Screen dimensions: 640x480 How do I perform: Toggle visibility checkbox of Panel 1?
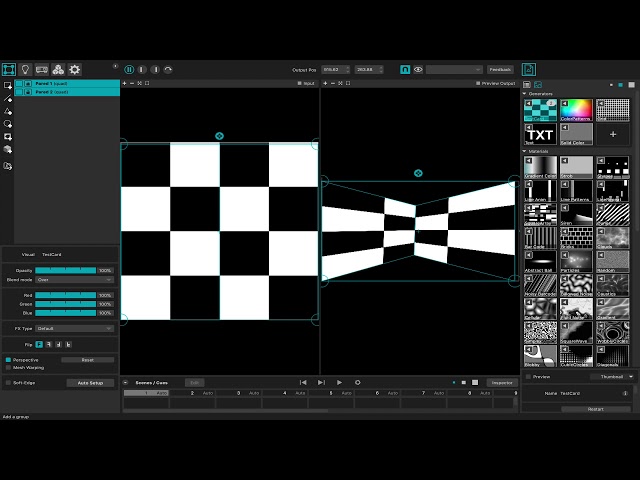tap(19, 83)
